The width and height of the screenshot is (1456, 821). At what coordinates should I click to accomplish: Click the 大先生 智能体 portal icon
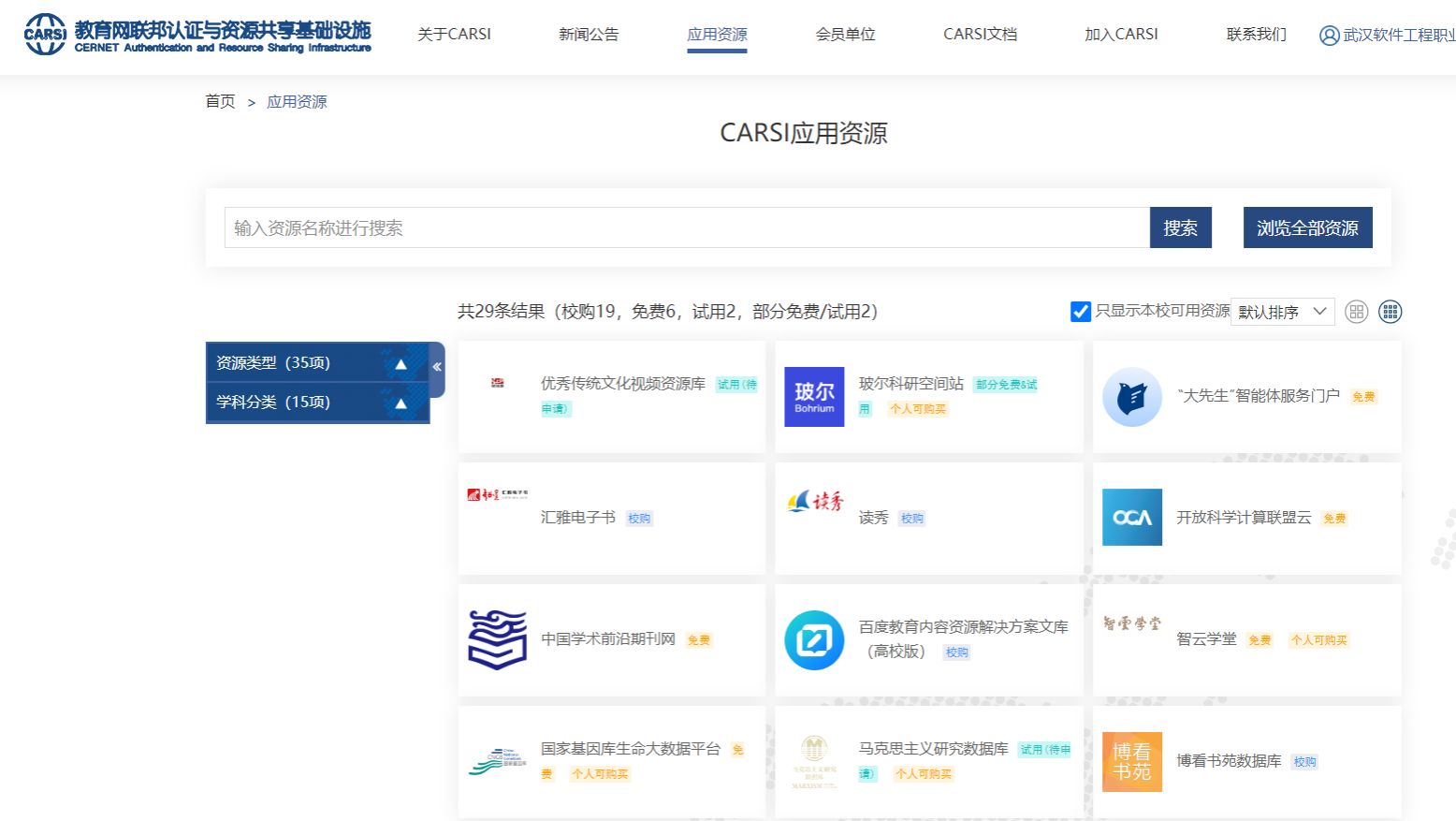[1131, 397]
